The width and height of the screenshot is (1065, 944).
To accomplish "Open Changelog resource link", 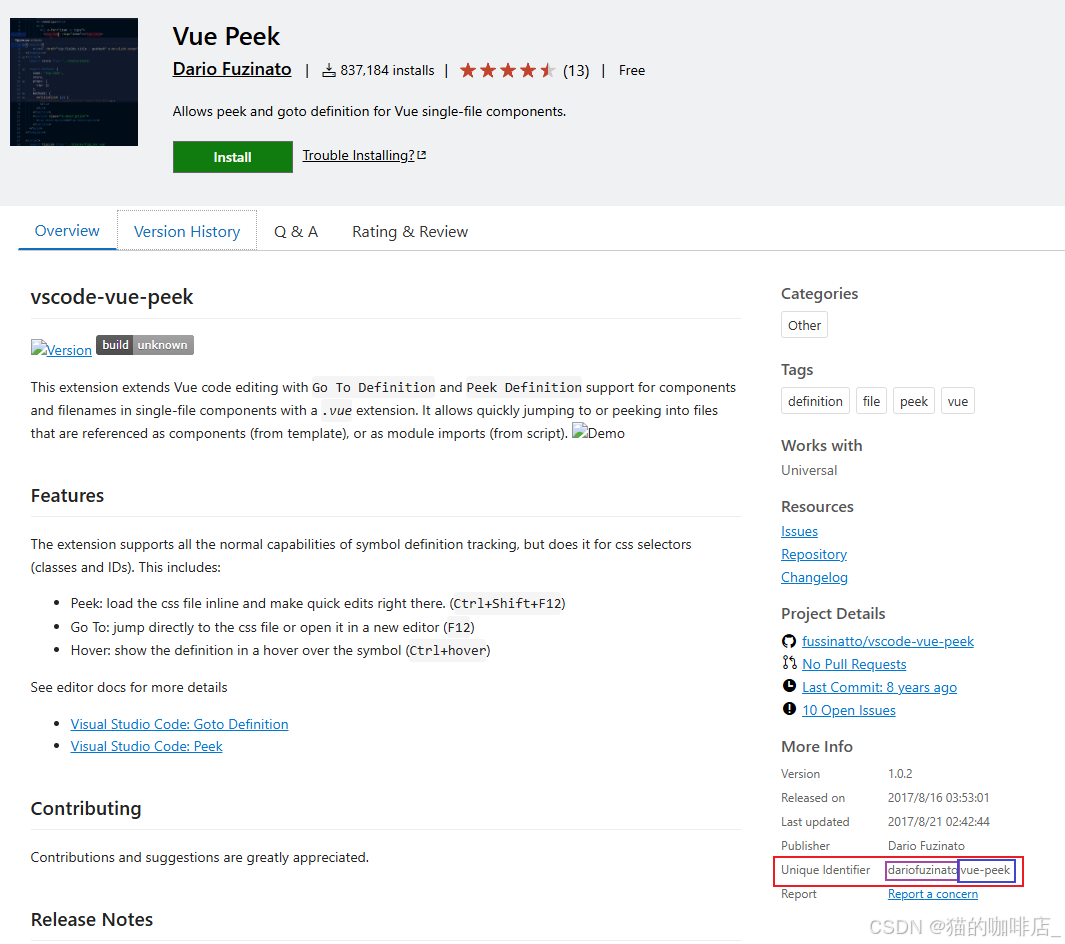I will (814, 577).
